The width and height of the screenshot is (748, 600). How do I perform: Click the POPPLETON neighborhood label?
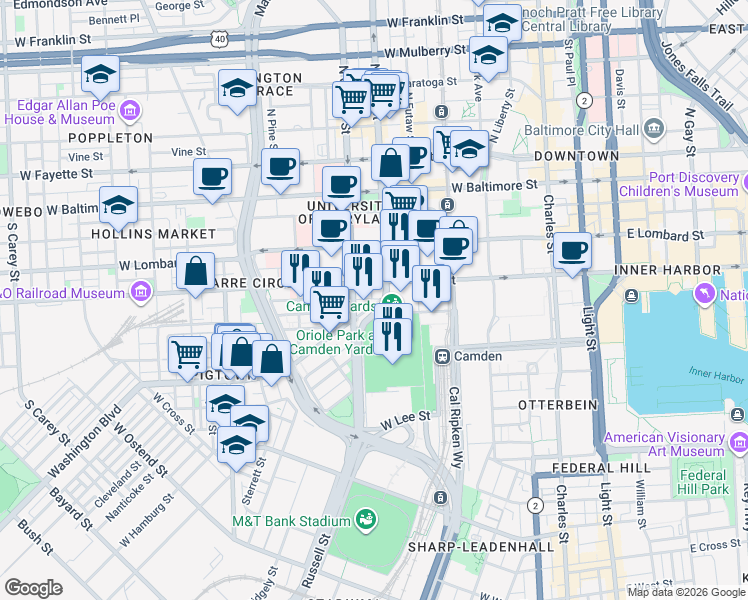(x=111, y=138)
